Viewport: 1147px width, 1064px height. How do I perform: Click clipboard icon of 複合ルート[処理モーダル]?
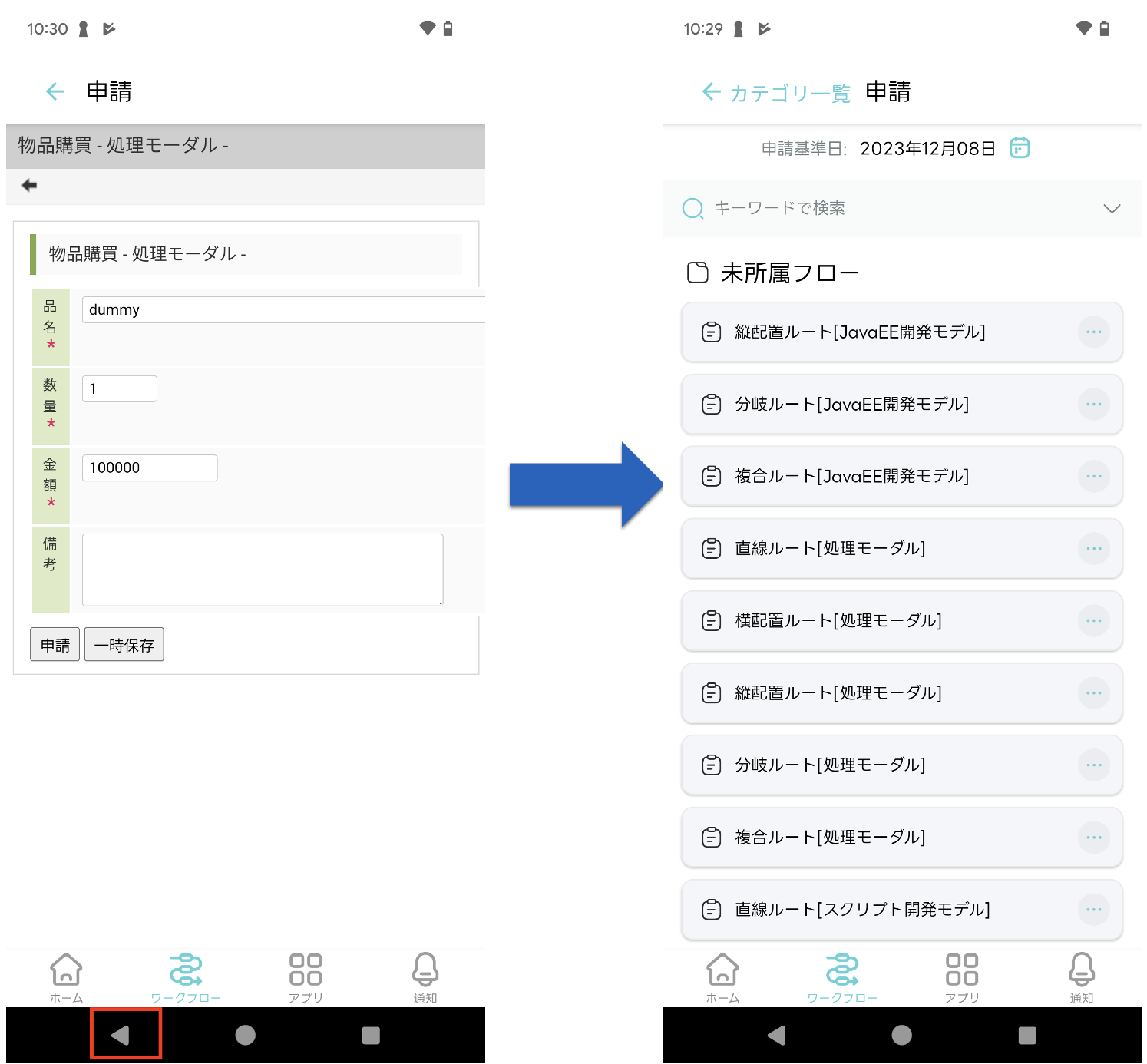712,837
